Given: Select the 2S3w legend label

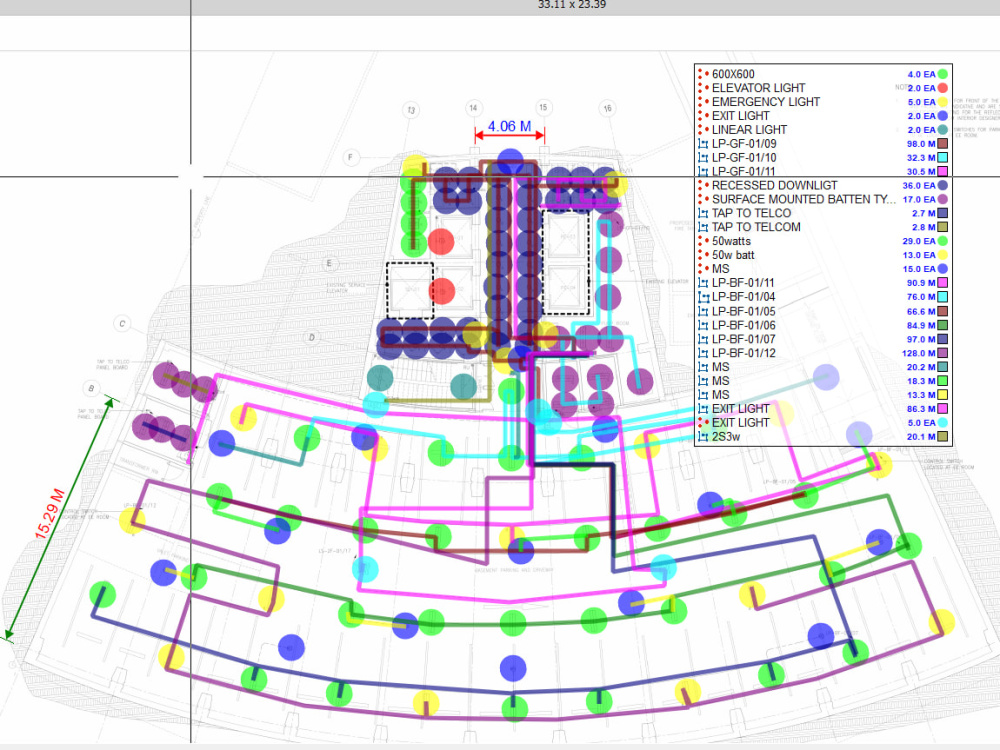Looking at the screenshot, I should (726, 437).
